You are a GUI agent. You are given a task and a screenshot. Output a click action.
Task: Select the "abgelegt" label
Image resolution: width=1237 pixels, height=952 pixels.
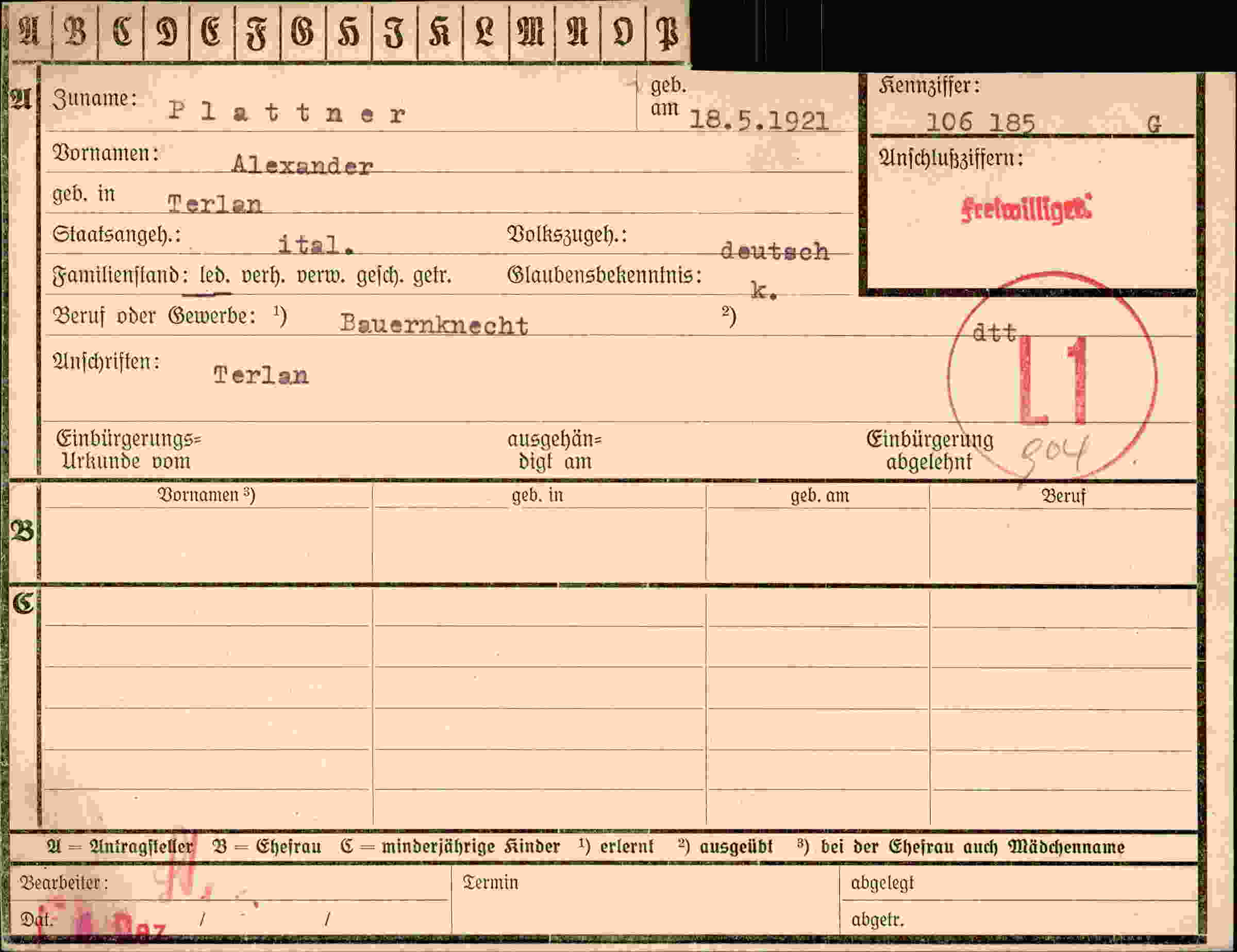[x=882, y=883]
